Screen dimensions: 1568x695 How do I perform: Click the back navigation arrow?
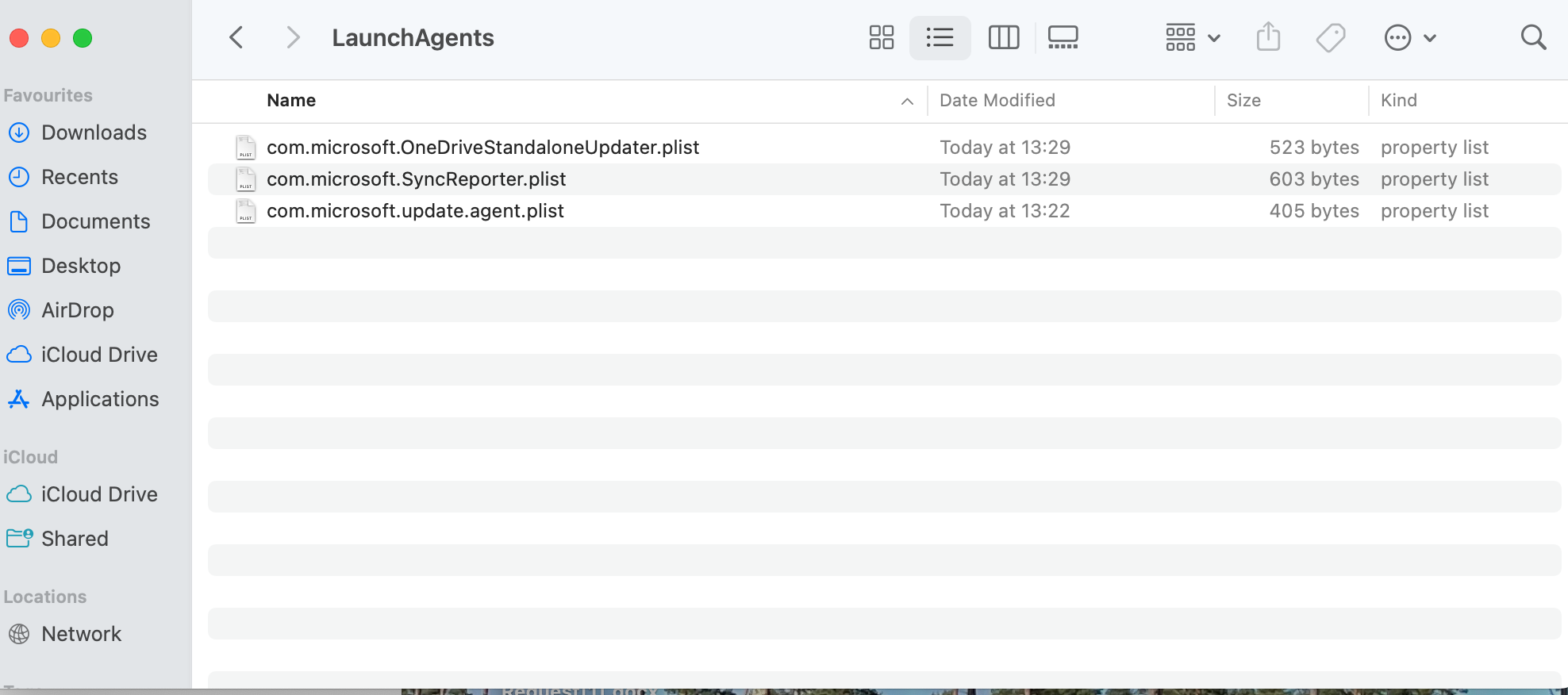[x=236, y=36]
